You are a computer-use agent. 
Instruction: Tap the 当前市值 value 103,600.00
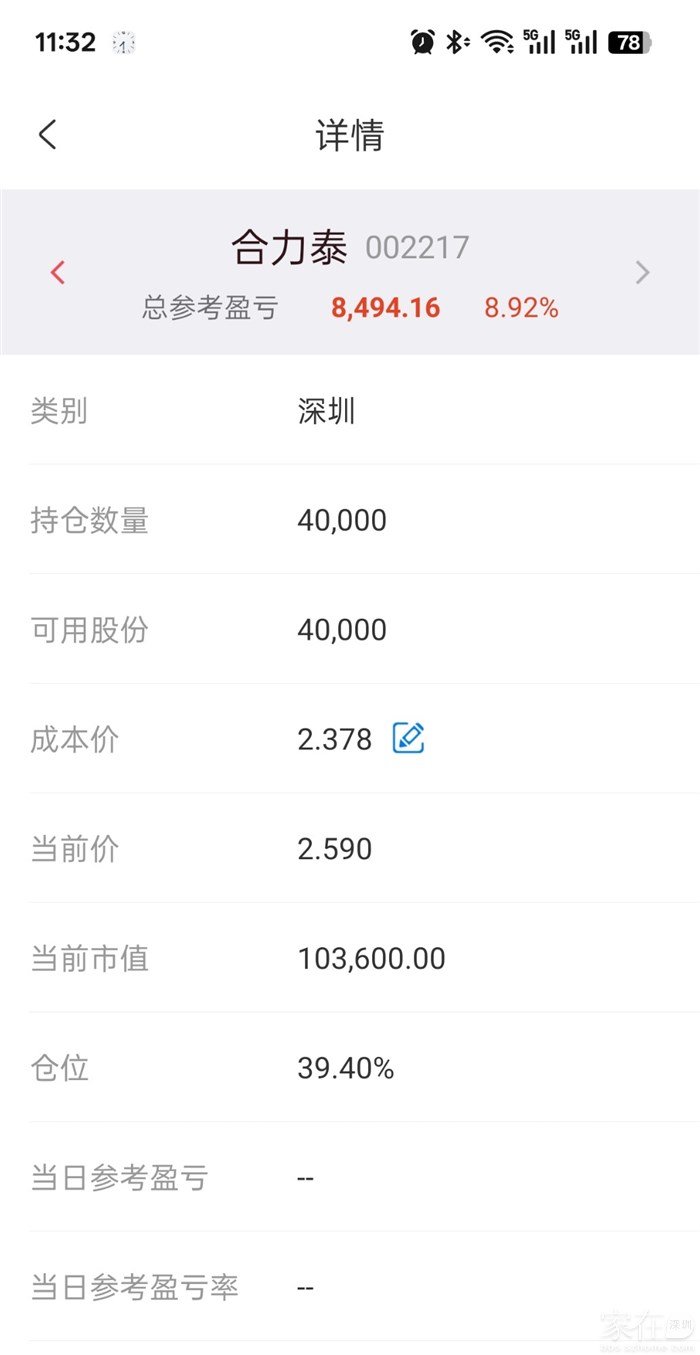(371, 959)
